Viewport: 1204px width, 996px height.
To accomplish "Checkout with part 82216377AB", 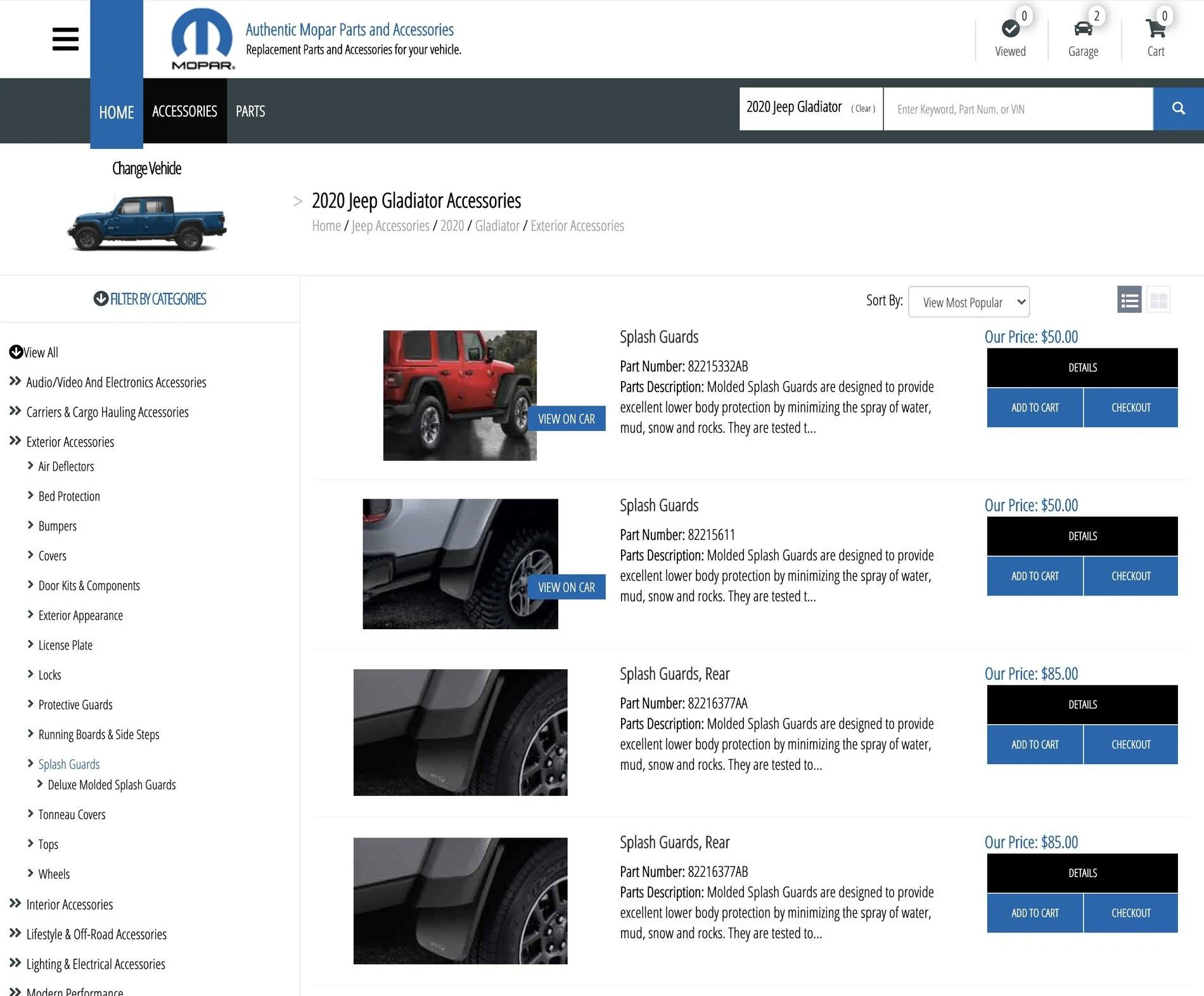I will 1131,913.
